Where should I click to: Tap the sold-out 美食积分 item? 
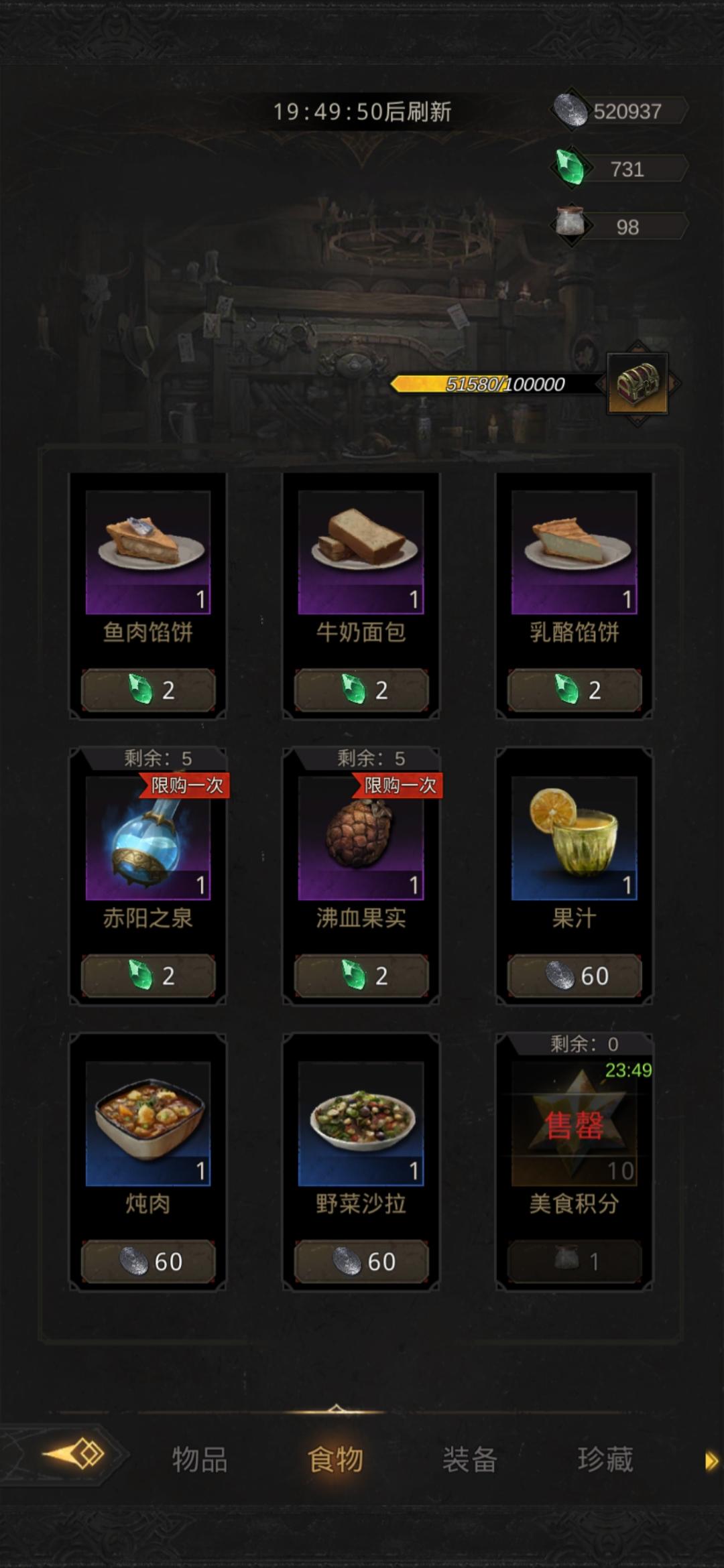pyautogui.click(x=574, y=1124)
